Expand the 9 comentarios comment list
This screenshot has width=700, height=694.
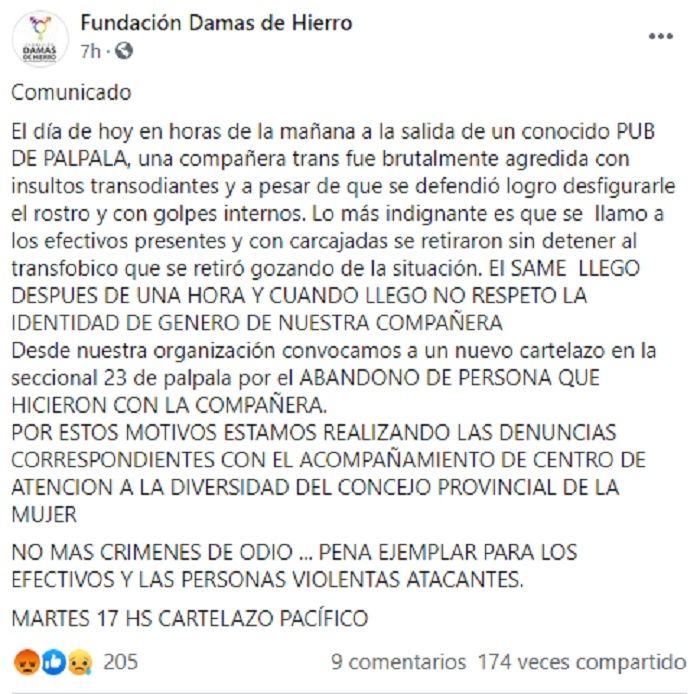[x=398, y=662]
